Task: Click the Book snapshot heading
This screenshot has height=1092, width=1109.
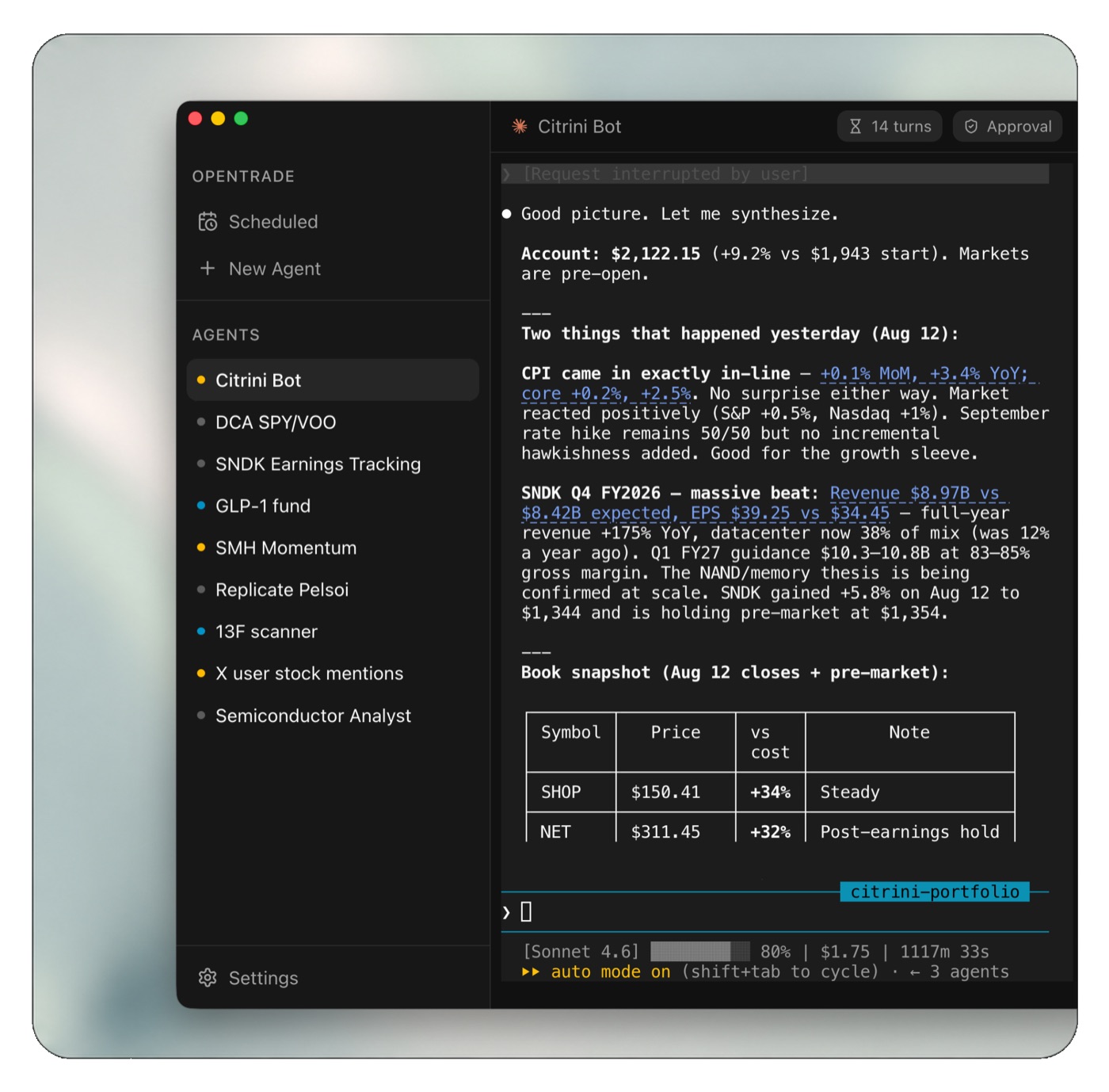Action: tap(734, 673)
